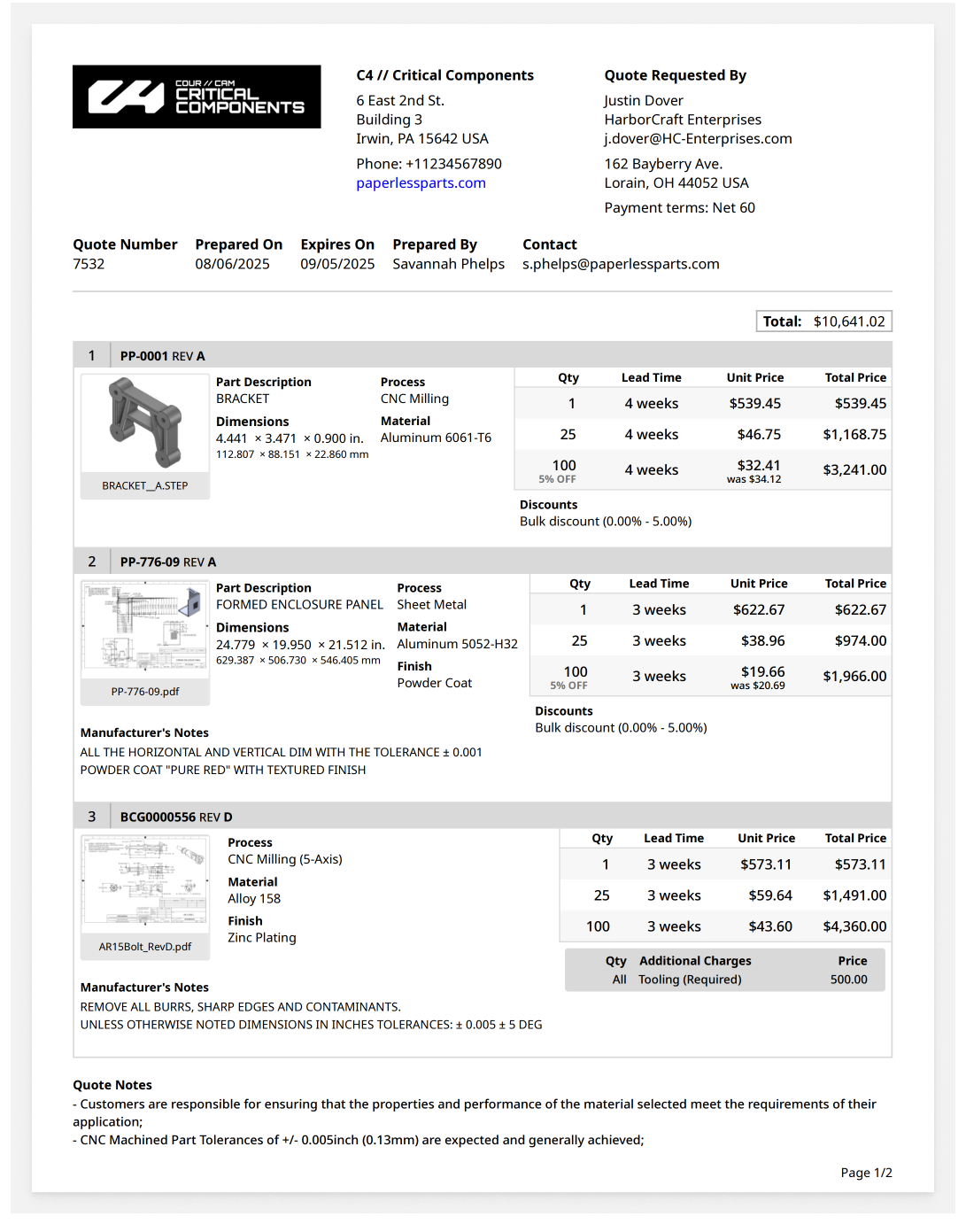Click the Powder Coat finish
Viewport: 966px width, 1232px height.
[435, 684]
